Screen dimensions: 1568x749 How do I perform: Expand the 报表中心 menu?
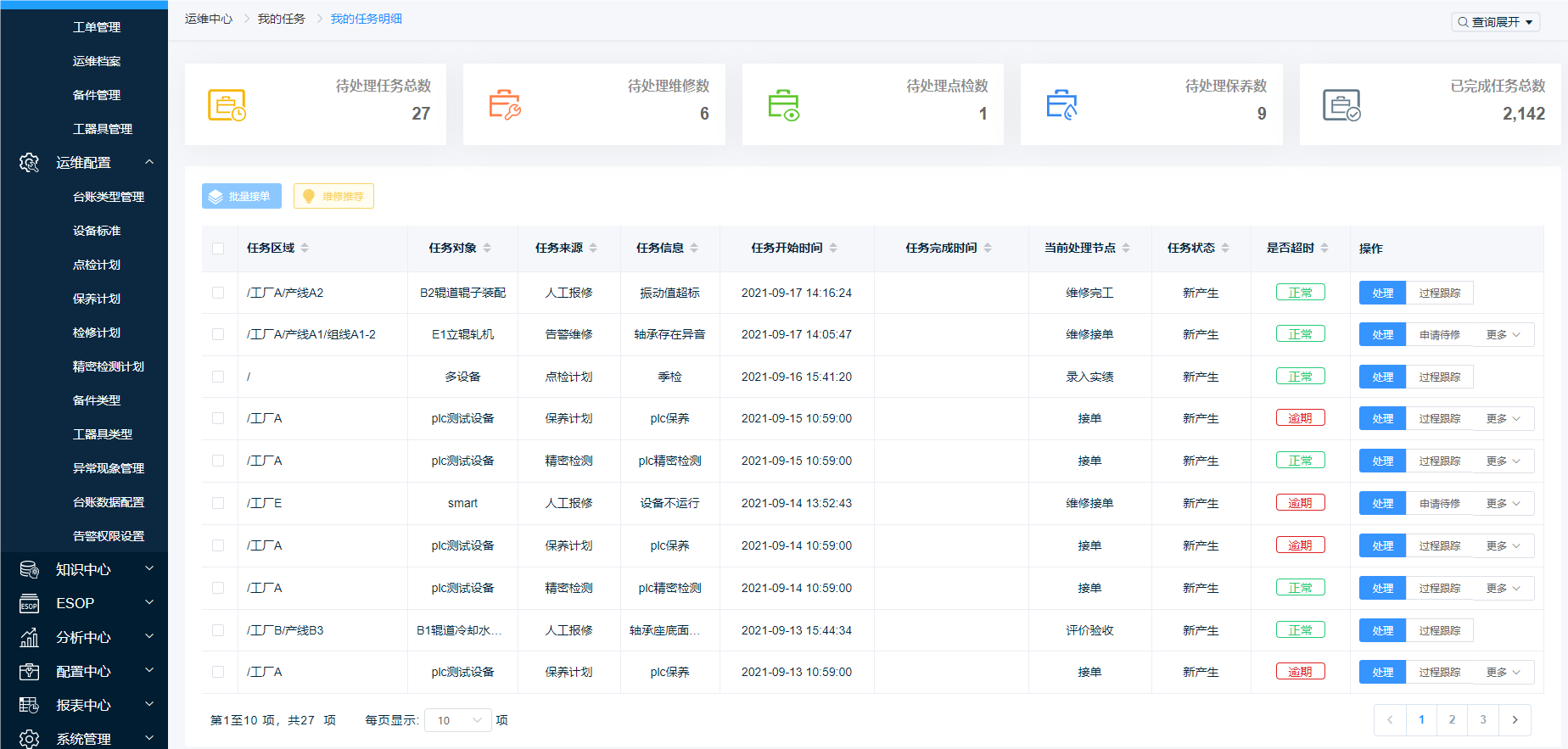pos(149,704)
